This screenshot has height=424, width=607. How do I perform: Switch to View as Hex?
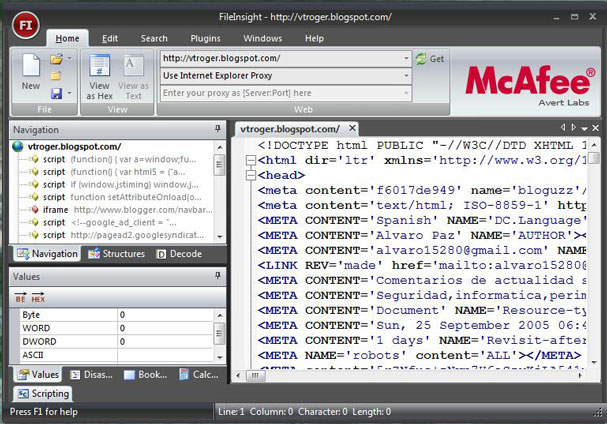[99, 77]
